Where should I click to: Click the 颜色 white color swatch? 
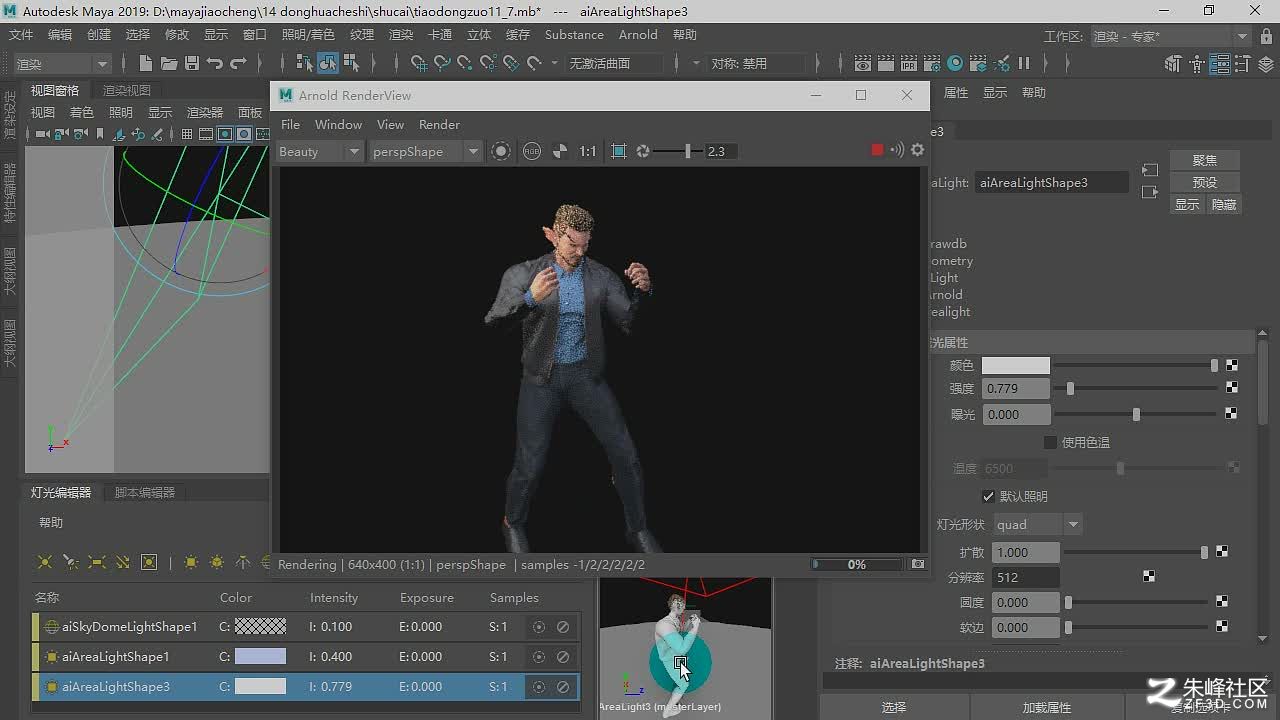click(x=1016, y=366)
